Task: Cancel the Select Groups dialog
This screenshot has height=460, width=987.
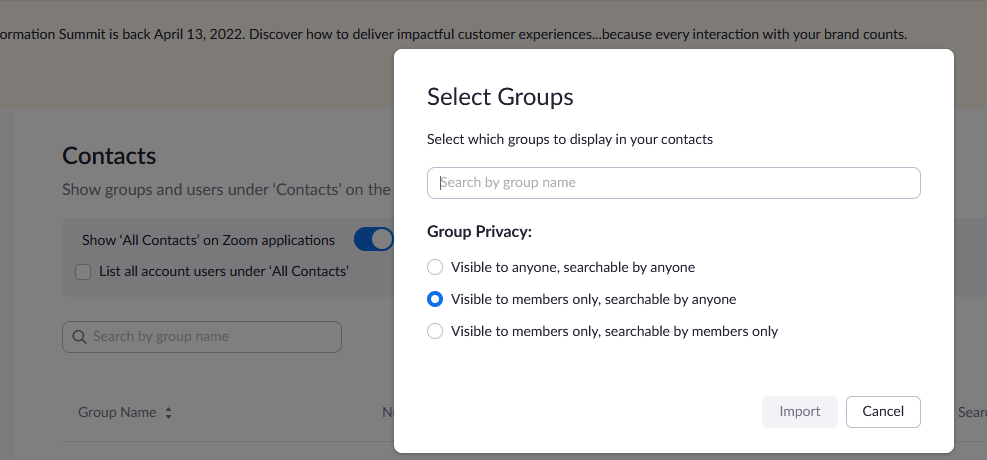Action: pos(883,411)
